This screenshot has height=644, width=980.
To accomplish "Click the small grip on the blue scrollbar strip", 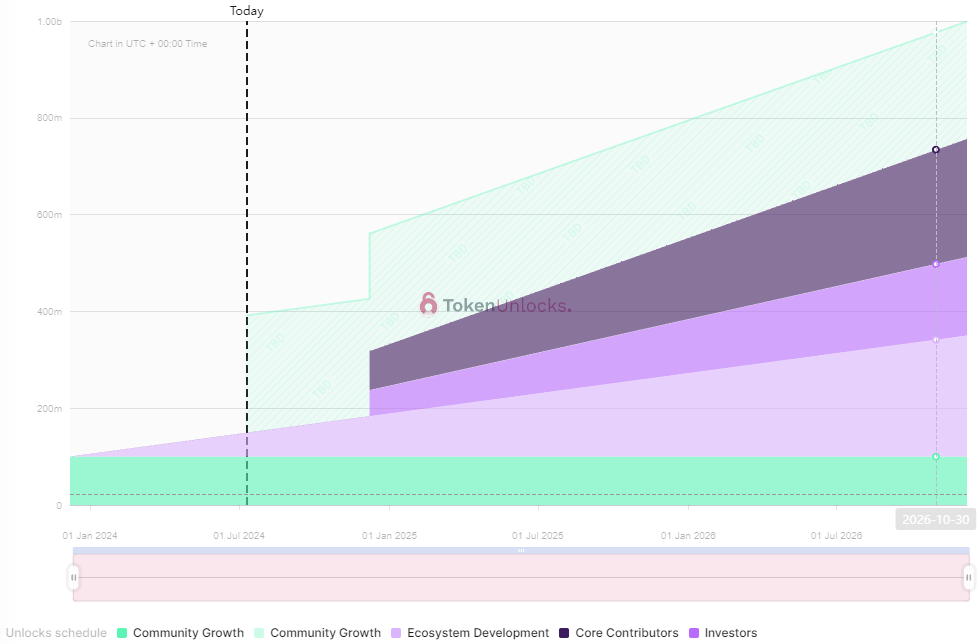I will click(x=521, y=551).
